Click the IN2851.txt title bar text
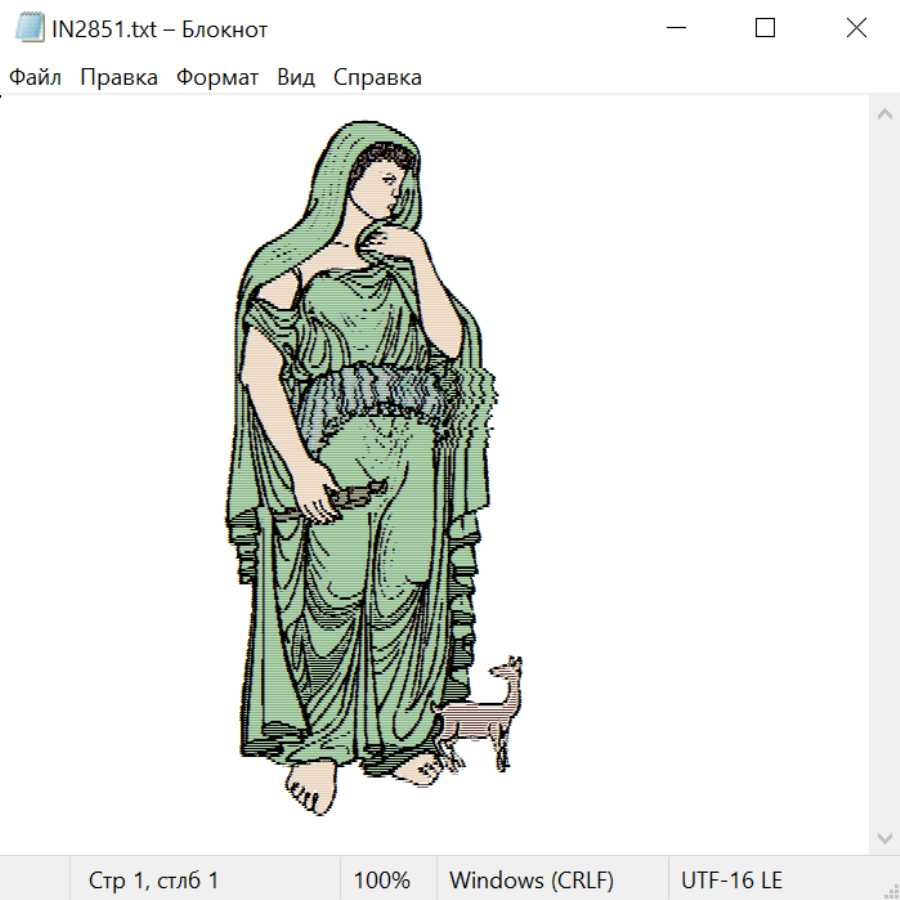 (160, 29)
